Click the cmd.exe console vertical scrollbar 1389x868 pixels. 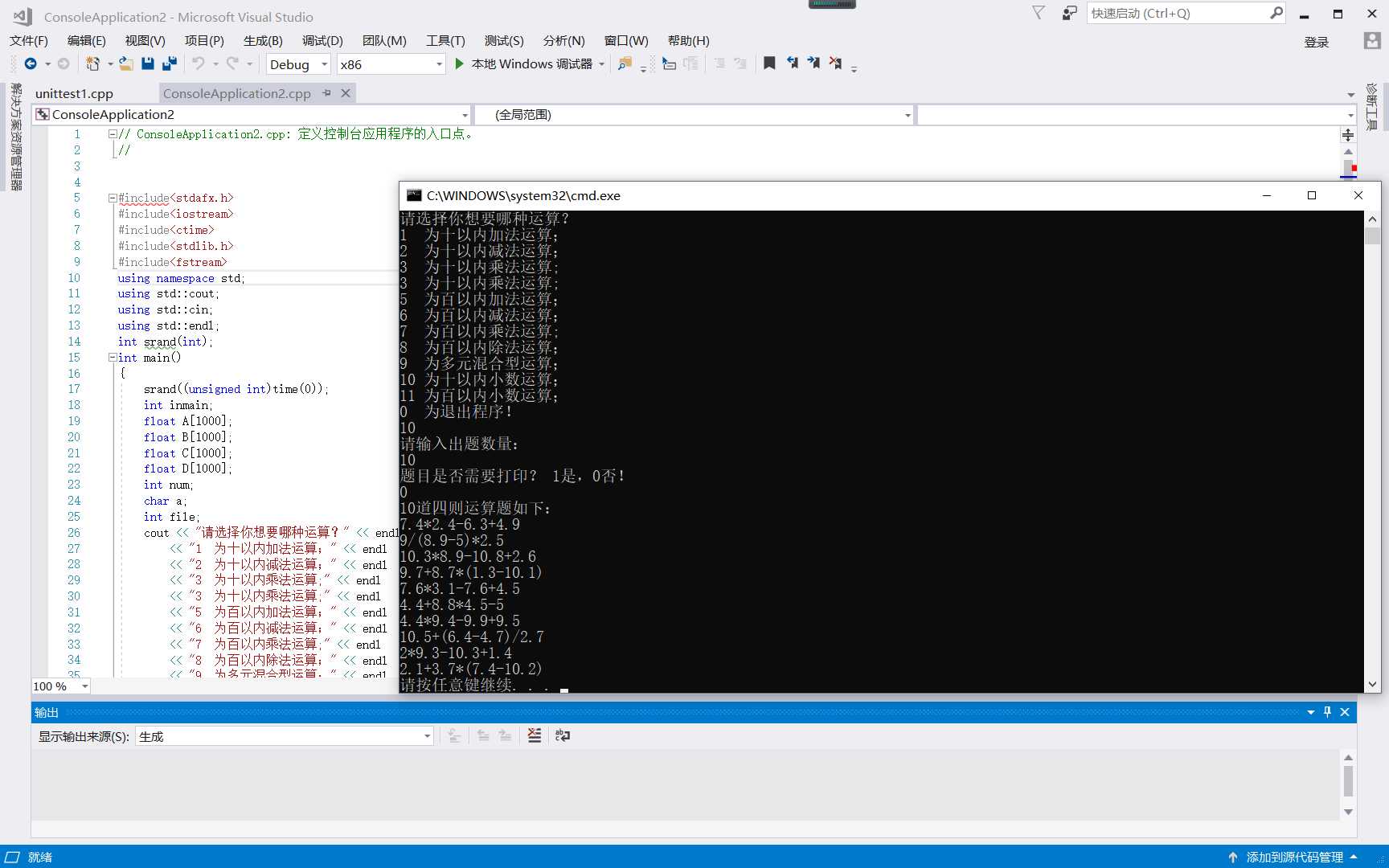1372,452
